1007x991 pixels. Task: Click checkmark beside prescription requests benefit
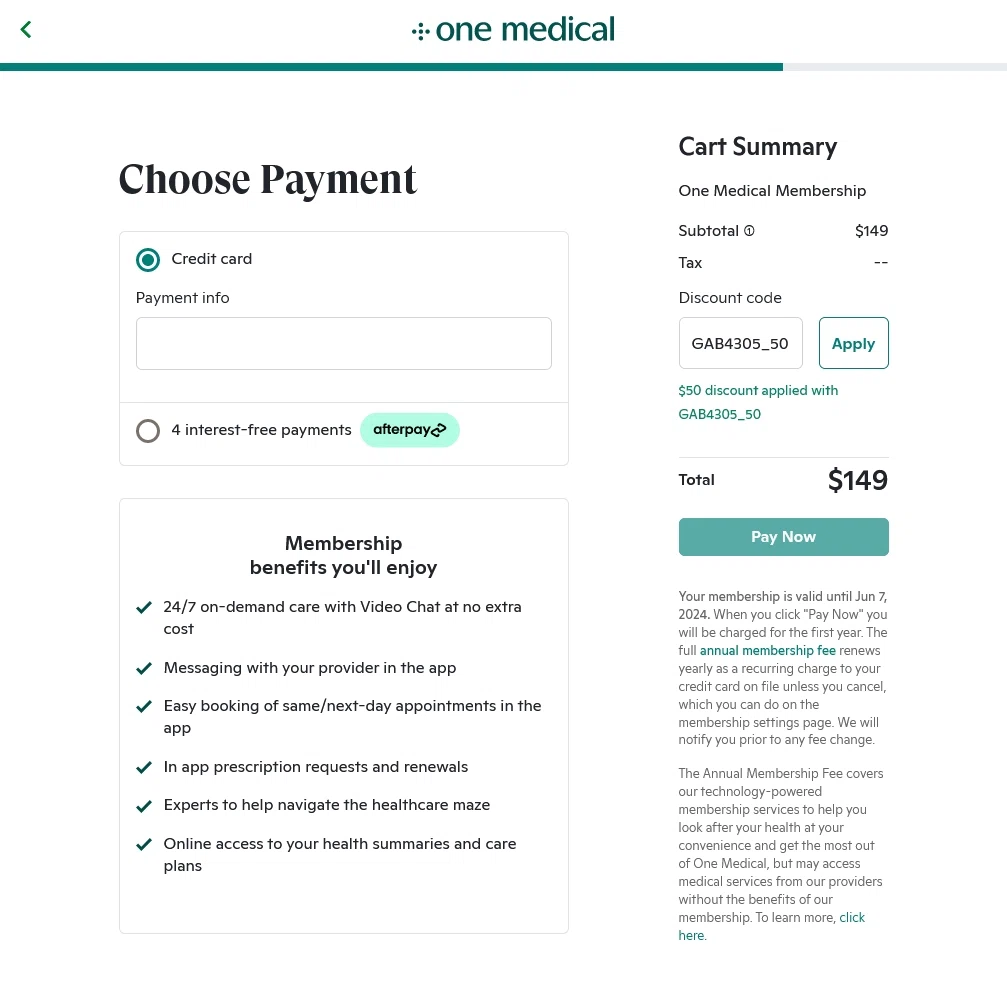tap(144, 767)
